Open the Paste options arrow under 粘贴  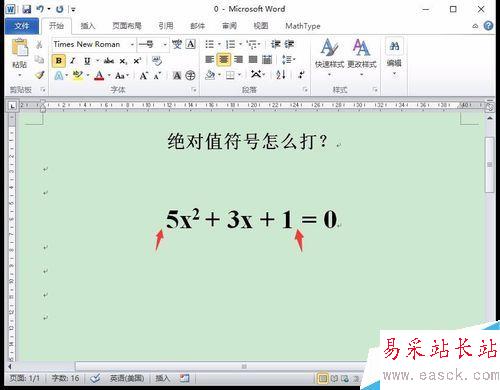pos(20,75)
